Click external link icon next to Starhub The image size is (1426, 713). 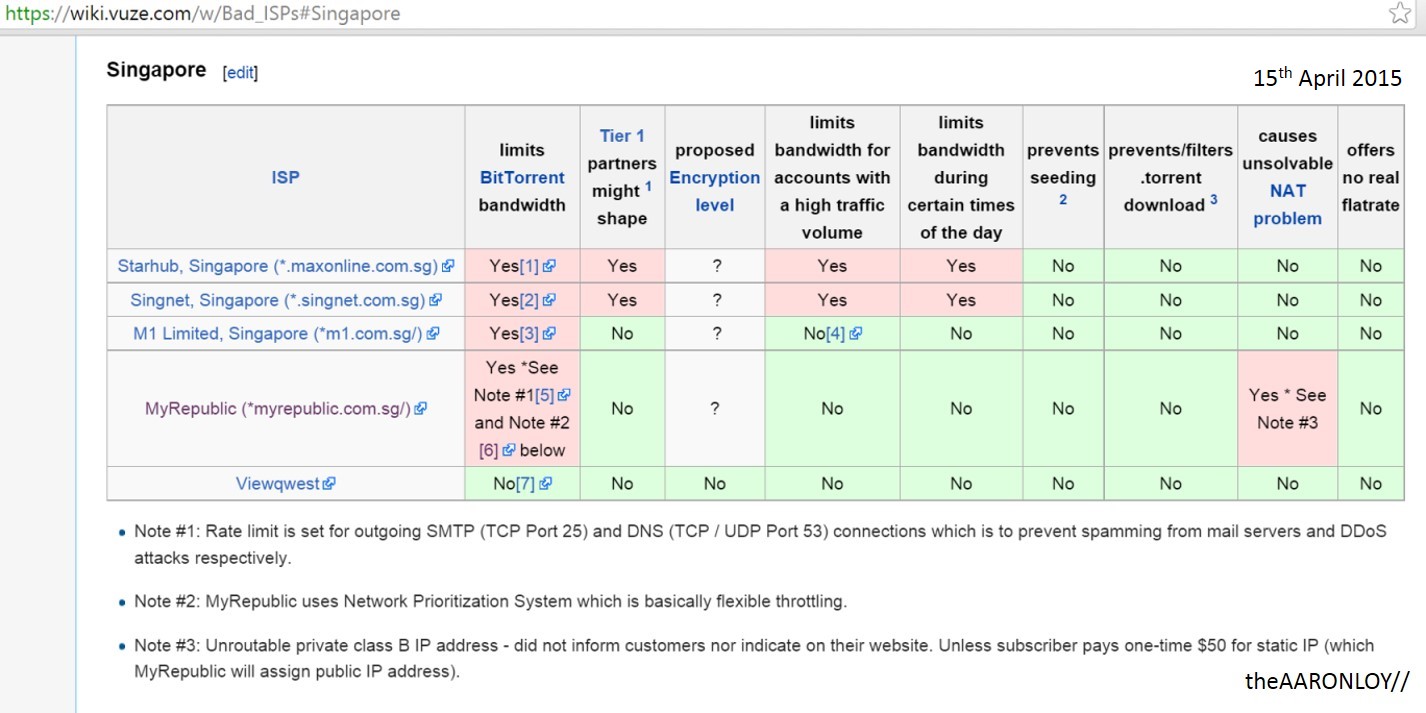pos(448,266)
